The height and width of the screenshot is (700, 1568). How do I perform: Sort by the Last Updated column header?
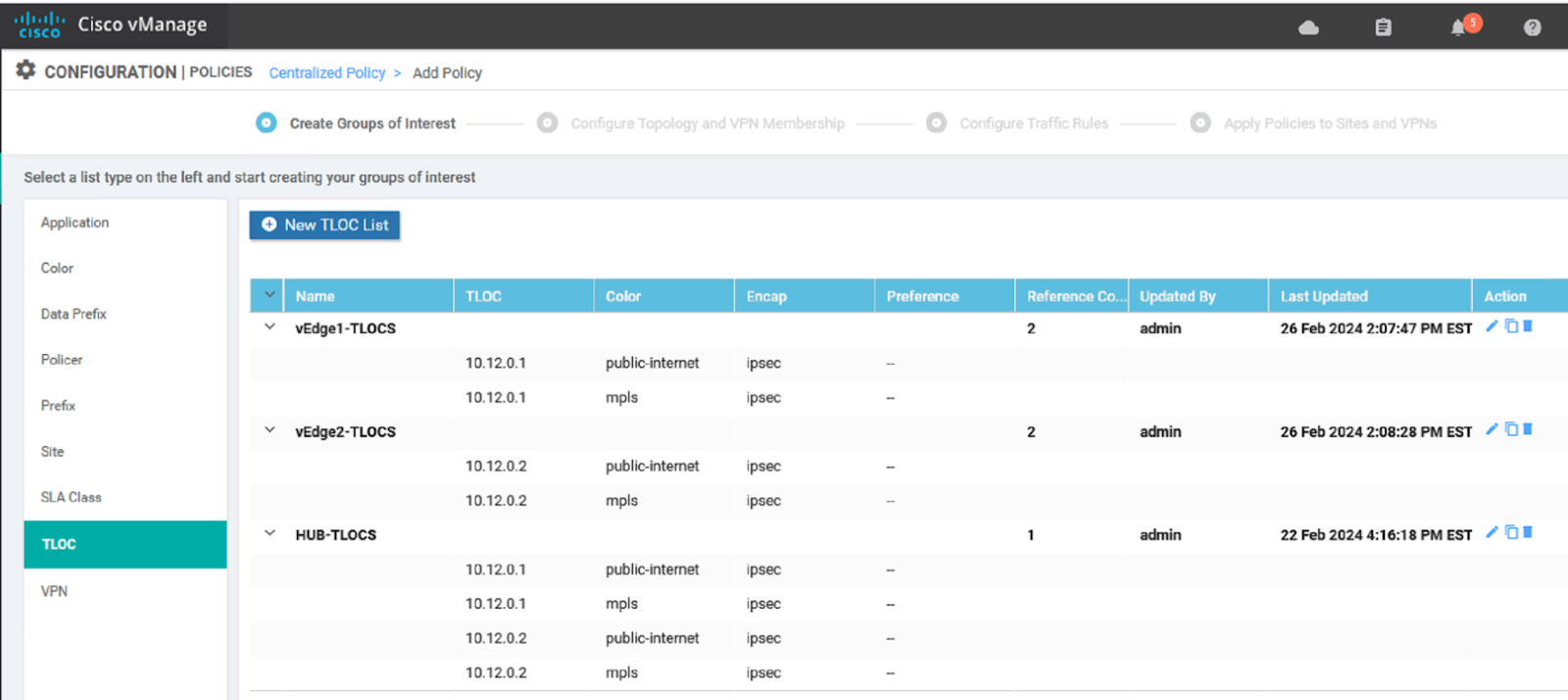[1370, 296]
